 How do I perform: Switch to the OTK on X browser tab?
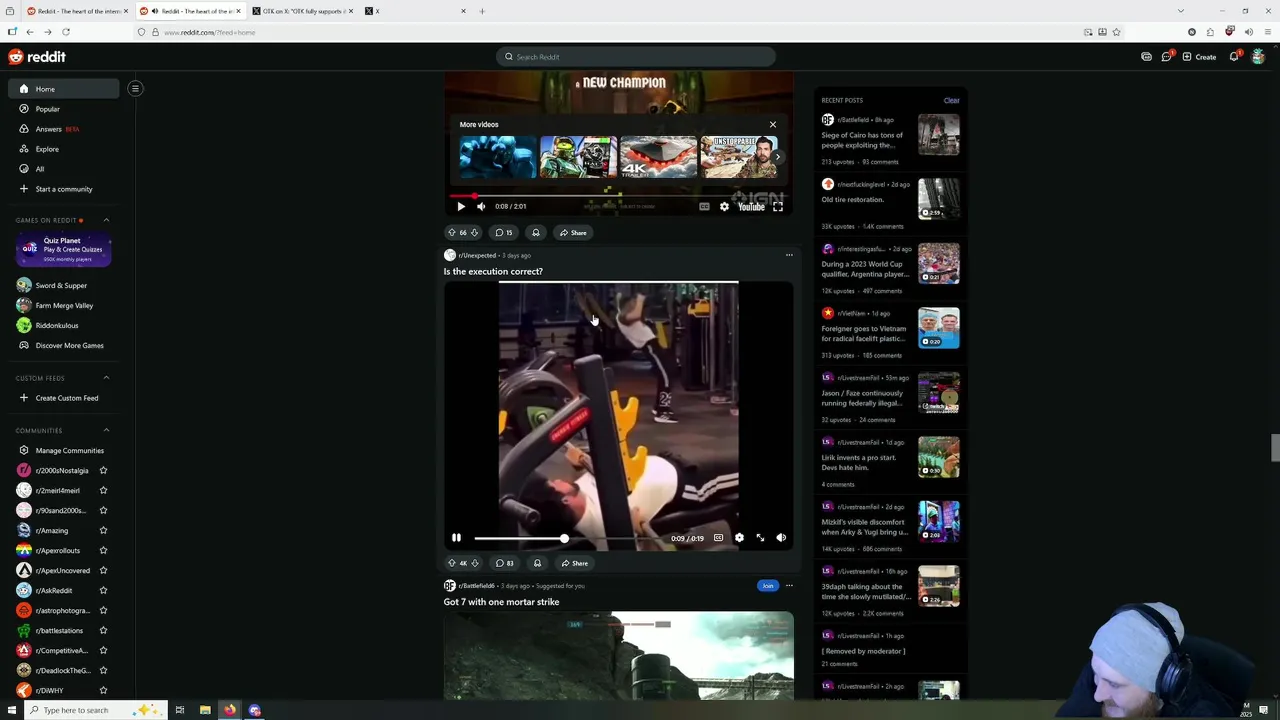pos(303,11)
